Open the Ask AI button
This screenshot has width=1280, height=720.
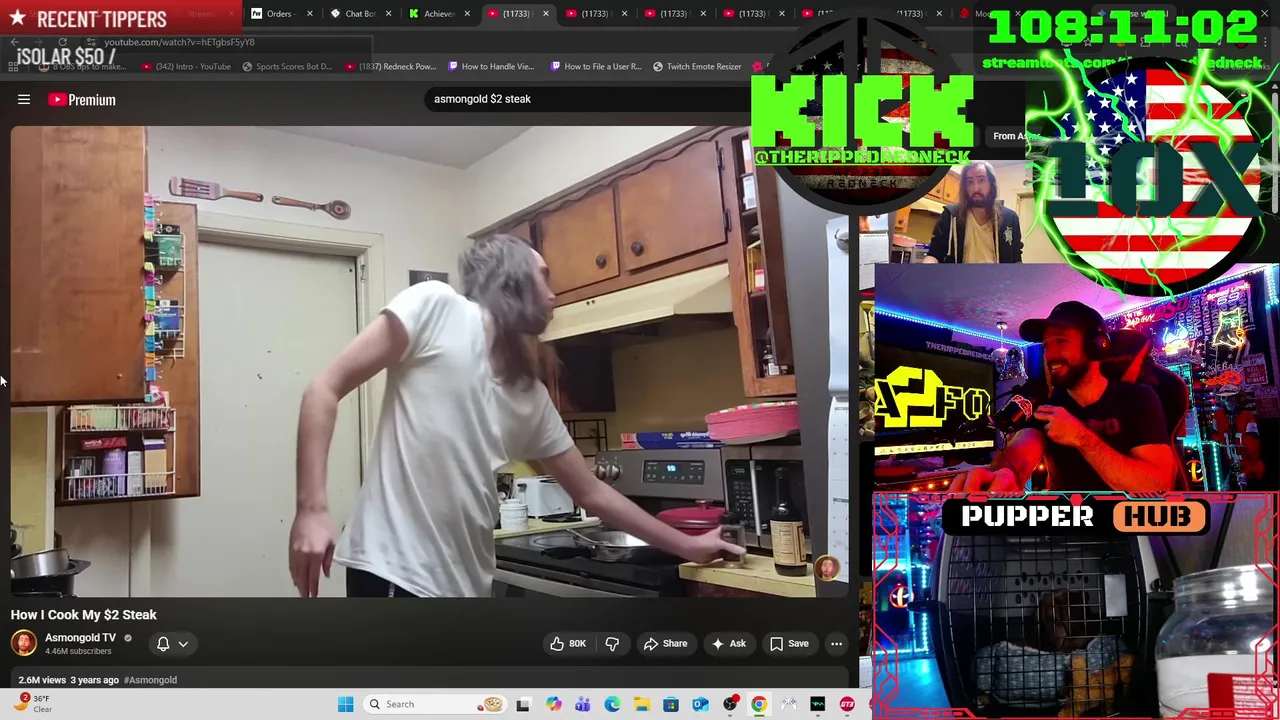[728, 644]
